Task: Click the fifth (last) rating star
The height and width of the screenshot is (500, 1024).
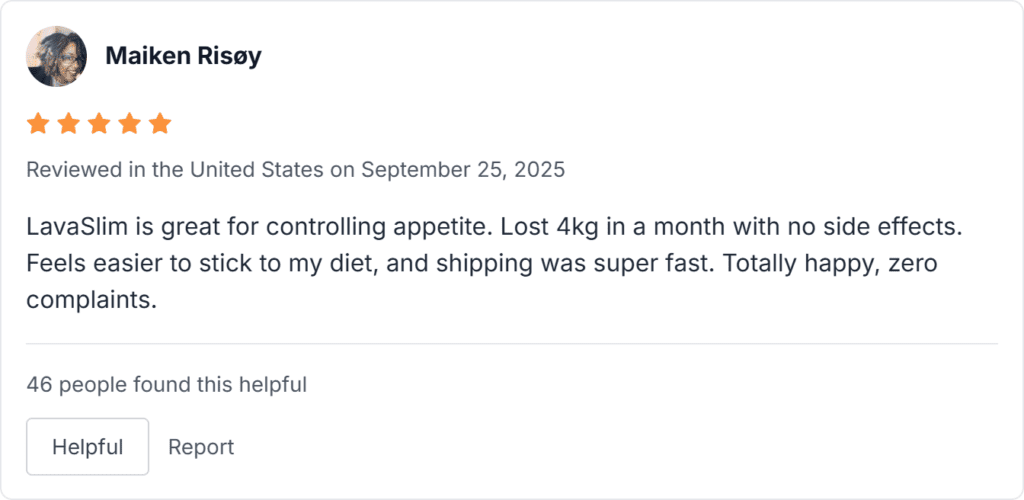Action: pos(160,124)
